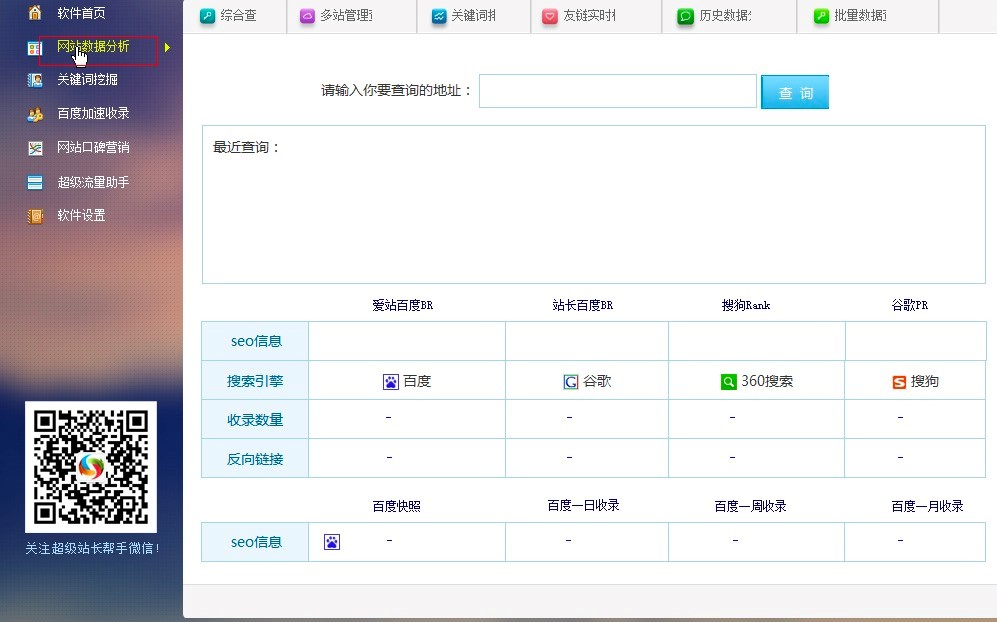Image resolution: width=997 pixels, height=622 pixels.
Task: Click the 关键词挖掘 sidebar icon
Action: 35,80
